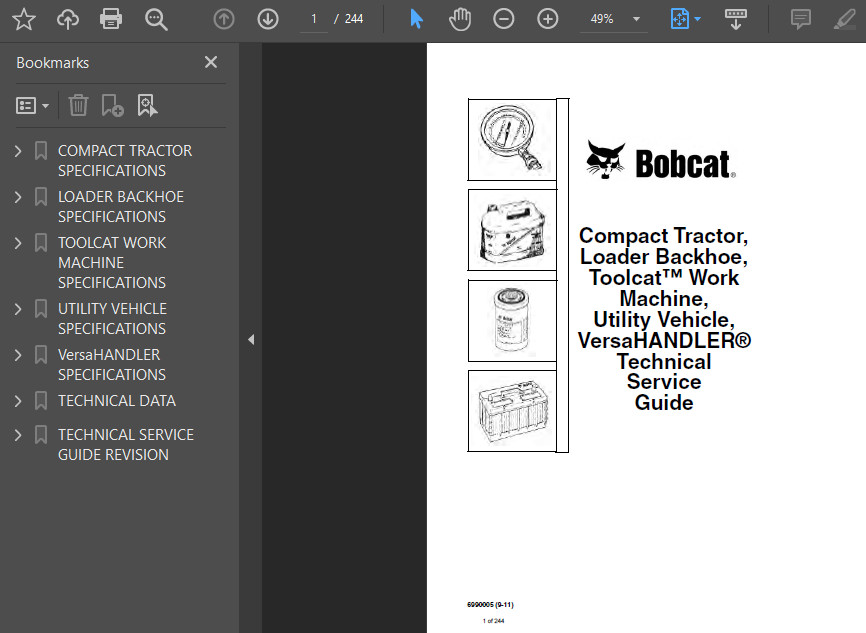Open TECHNICAL SERVICE GUIDE REVISION bookmark
Image resolution: width=866 pixels, height=633 pixels.
point(126,445)
